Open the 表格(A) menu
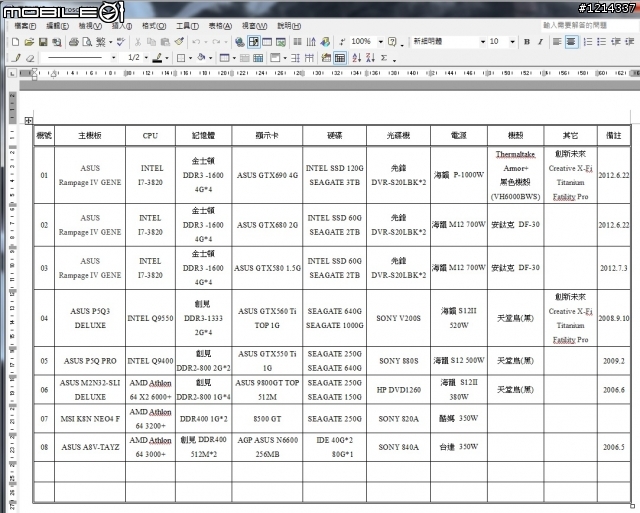 point(220,26)
